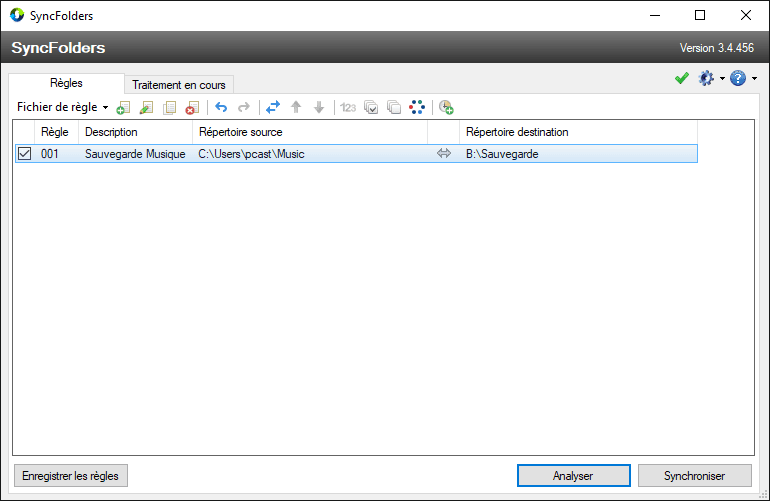
Task: Click the sync direction arrow in rule 001
Action: 443,153
